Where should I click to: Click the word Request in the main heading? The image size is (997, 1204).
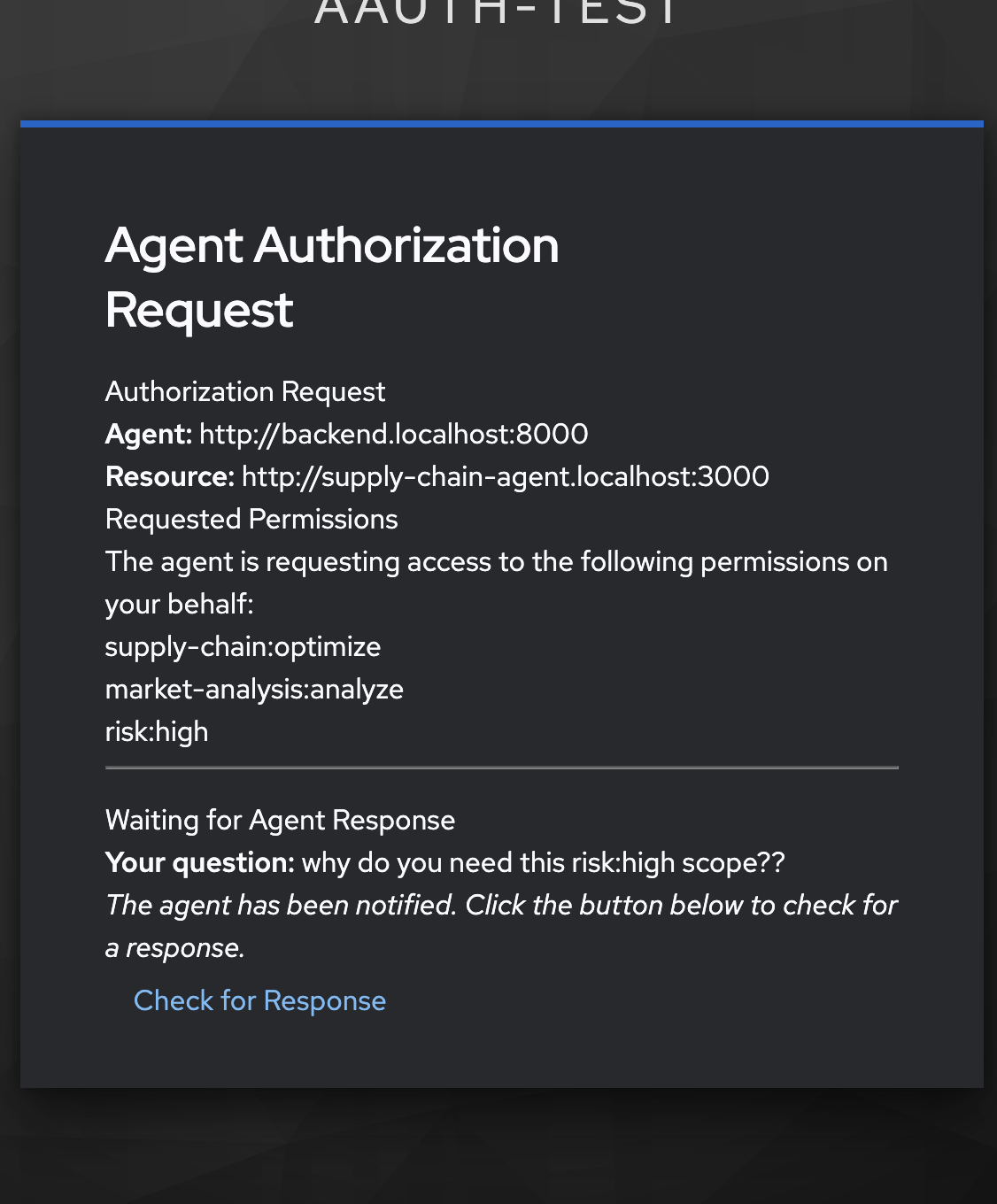click(199, 310)
